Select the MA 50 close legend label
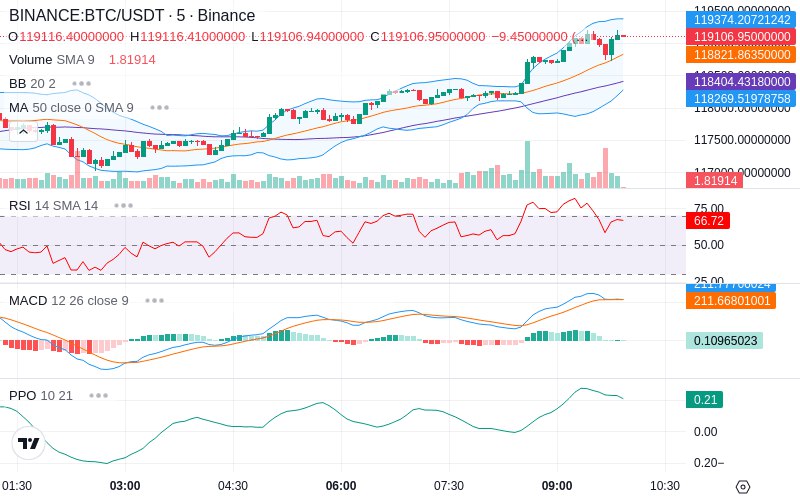Viewport: 800px width, 500px height. click(x=71, y=108)
